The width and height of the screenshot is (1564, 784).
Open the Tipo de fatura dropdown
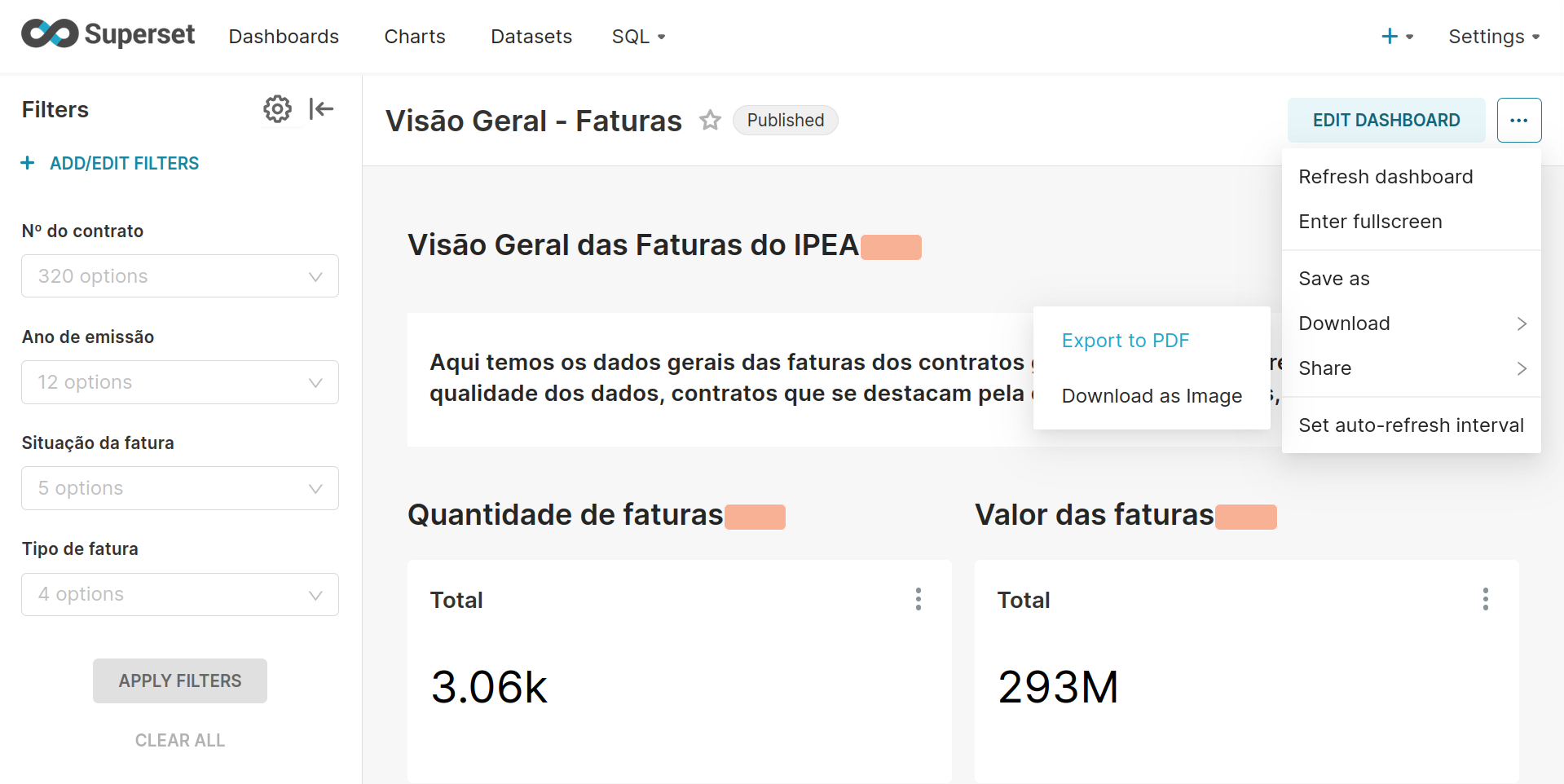pos(180,594)
